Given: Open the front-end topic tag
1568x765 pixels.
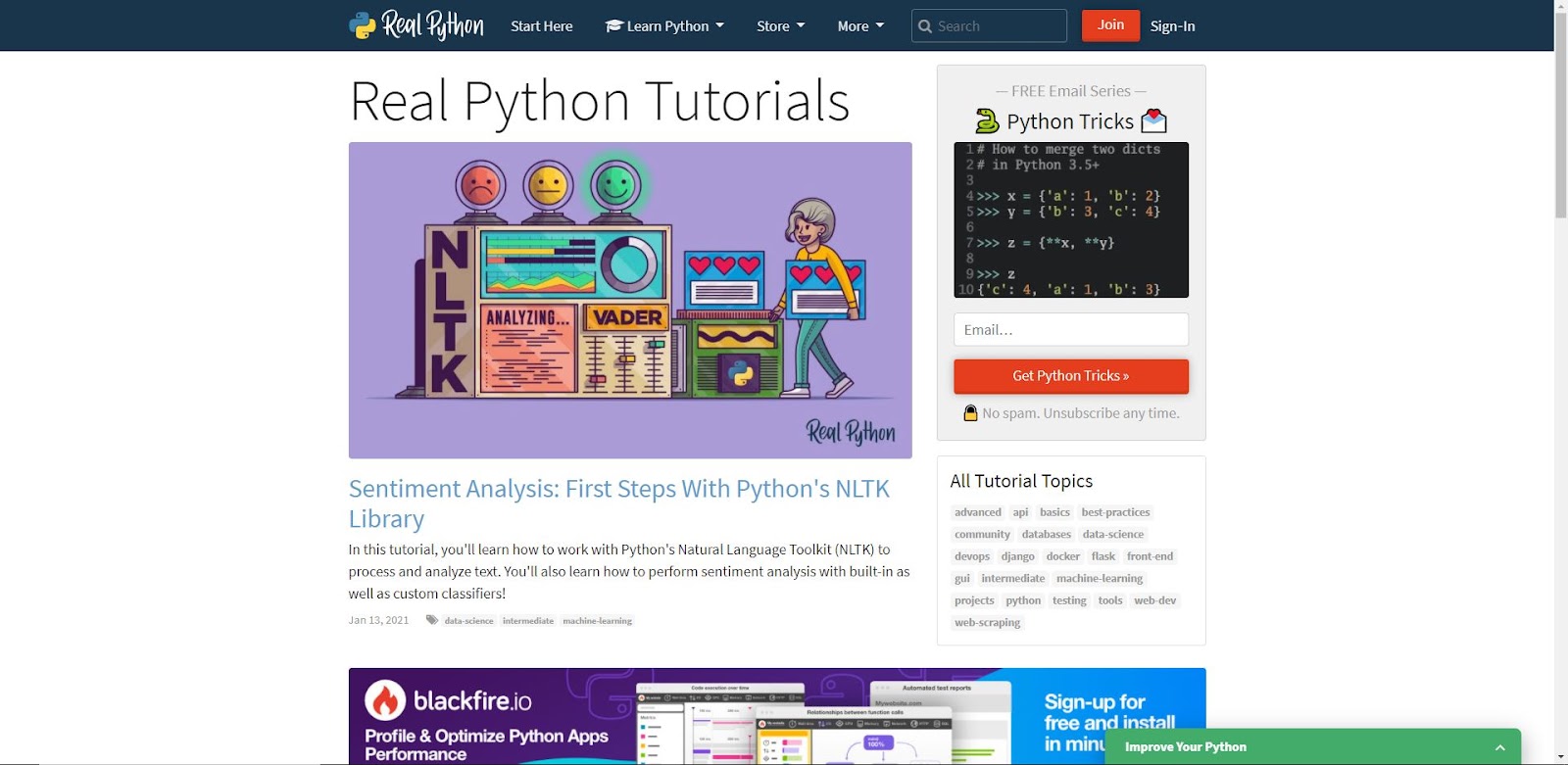Looking at the screenshot, I should (x=1150, y=556).
